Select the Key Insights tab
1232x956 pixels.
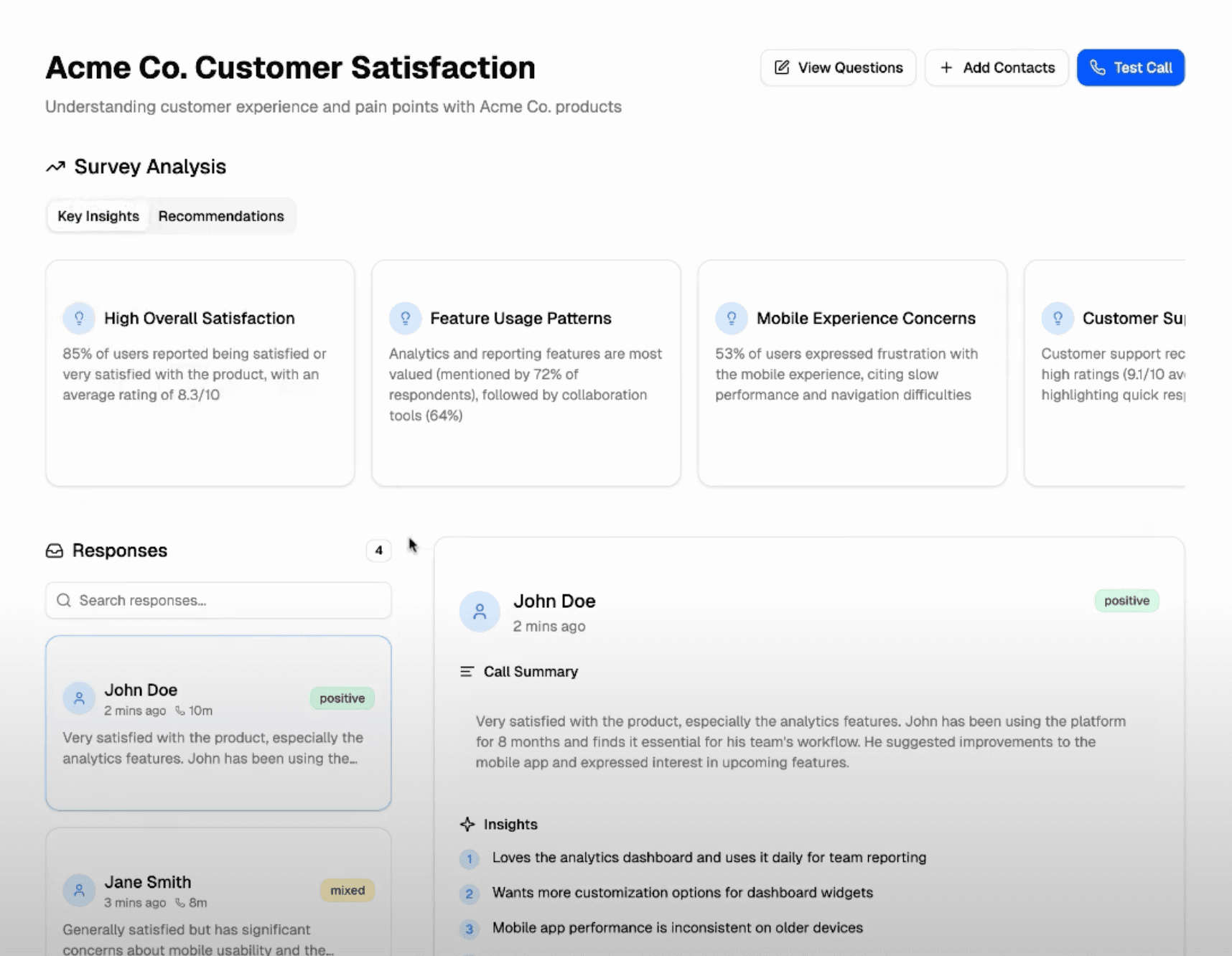98,216
